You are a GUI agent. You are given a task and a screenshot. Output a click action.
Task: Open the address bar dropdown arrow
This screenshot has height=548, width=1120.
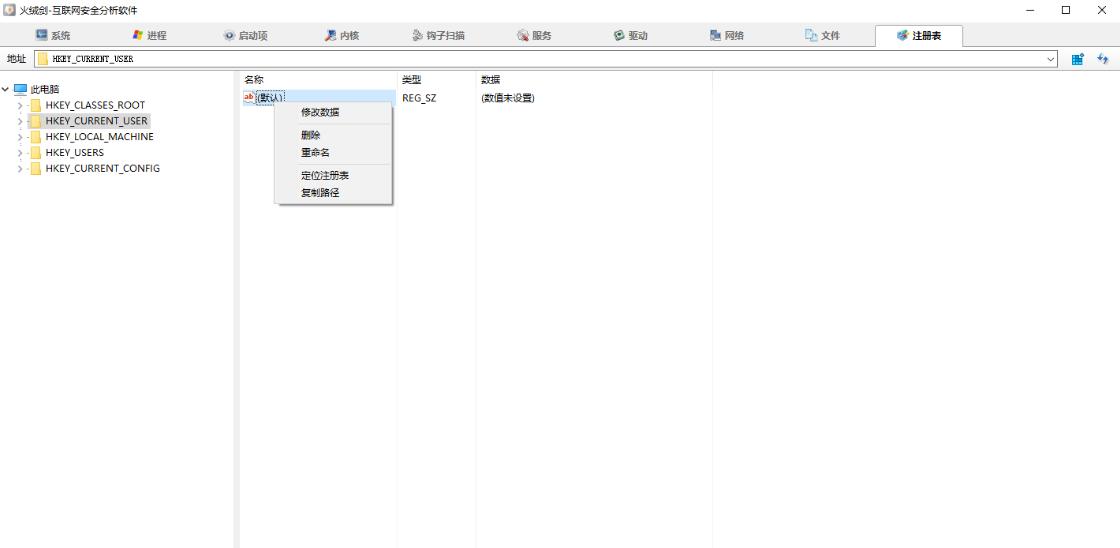[1051, 59]
